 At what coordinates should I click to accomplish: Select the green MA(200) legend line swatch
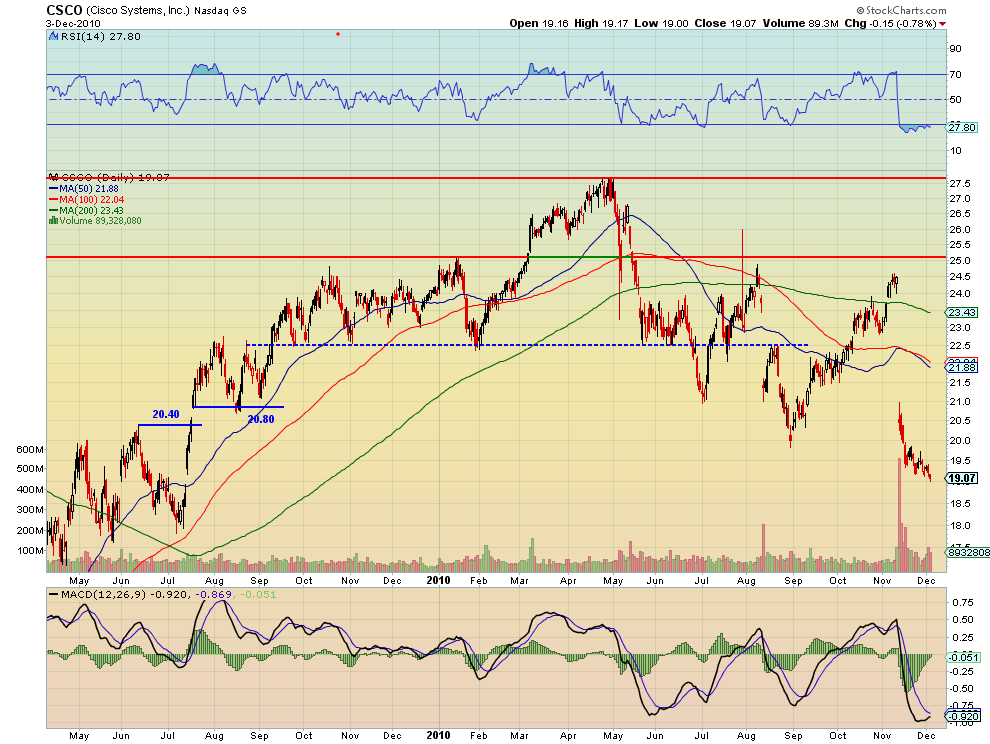[53, 210]
